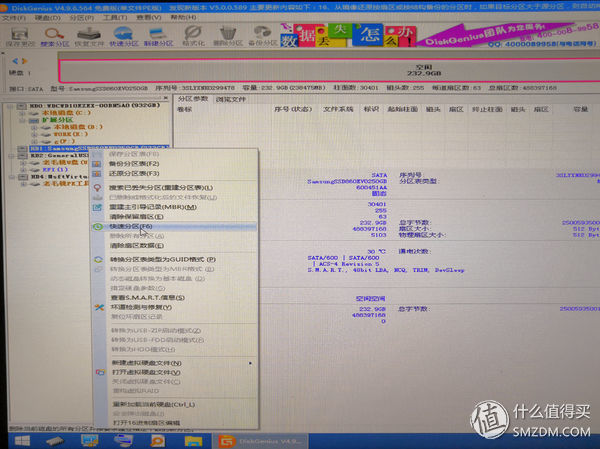Click the Volume Label (卷标) column header
Viewport: 600px width, 449px height.
tap(184, 109)
